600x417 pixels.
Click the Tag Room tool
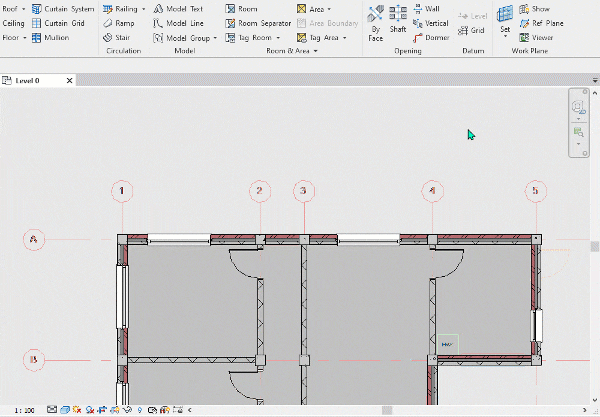(249, 37)
